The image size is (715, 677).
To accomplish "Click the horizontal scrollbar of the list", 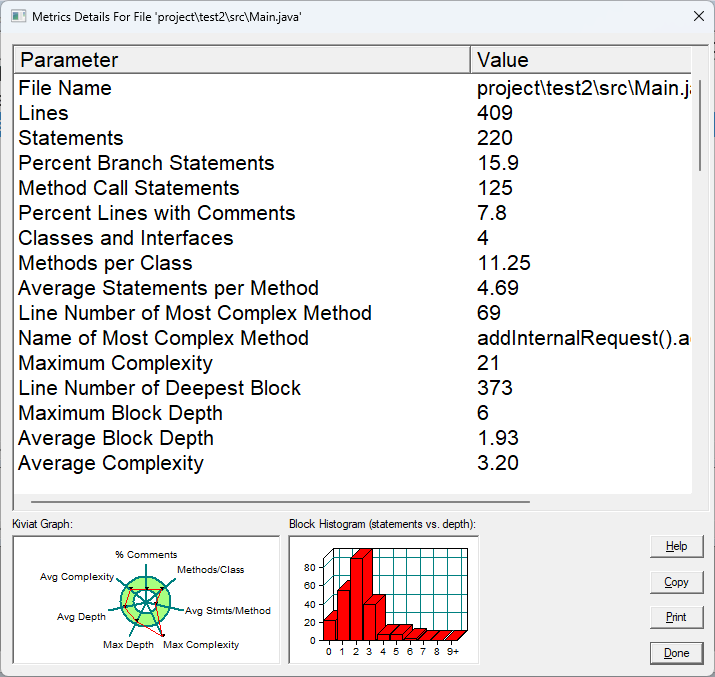I will coord(280,502).
